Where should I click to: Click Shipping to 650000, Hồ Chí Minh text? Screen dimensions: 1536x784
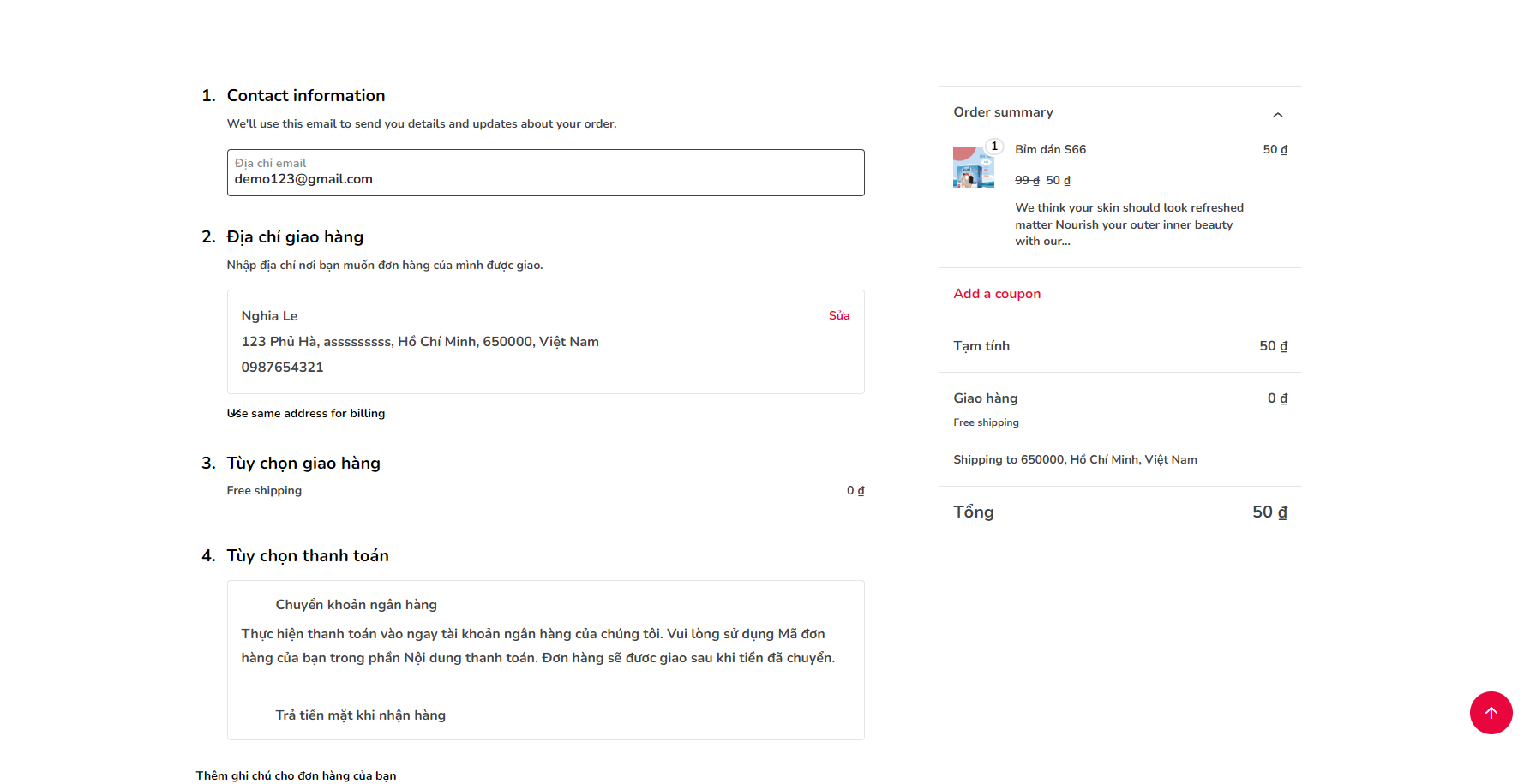(x=1075, y=460)
